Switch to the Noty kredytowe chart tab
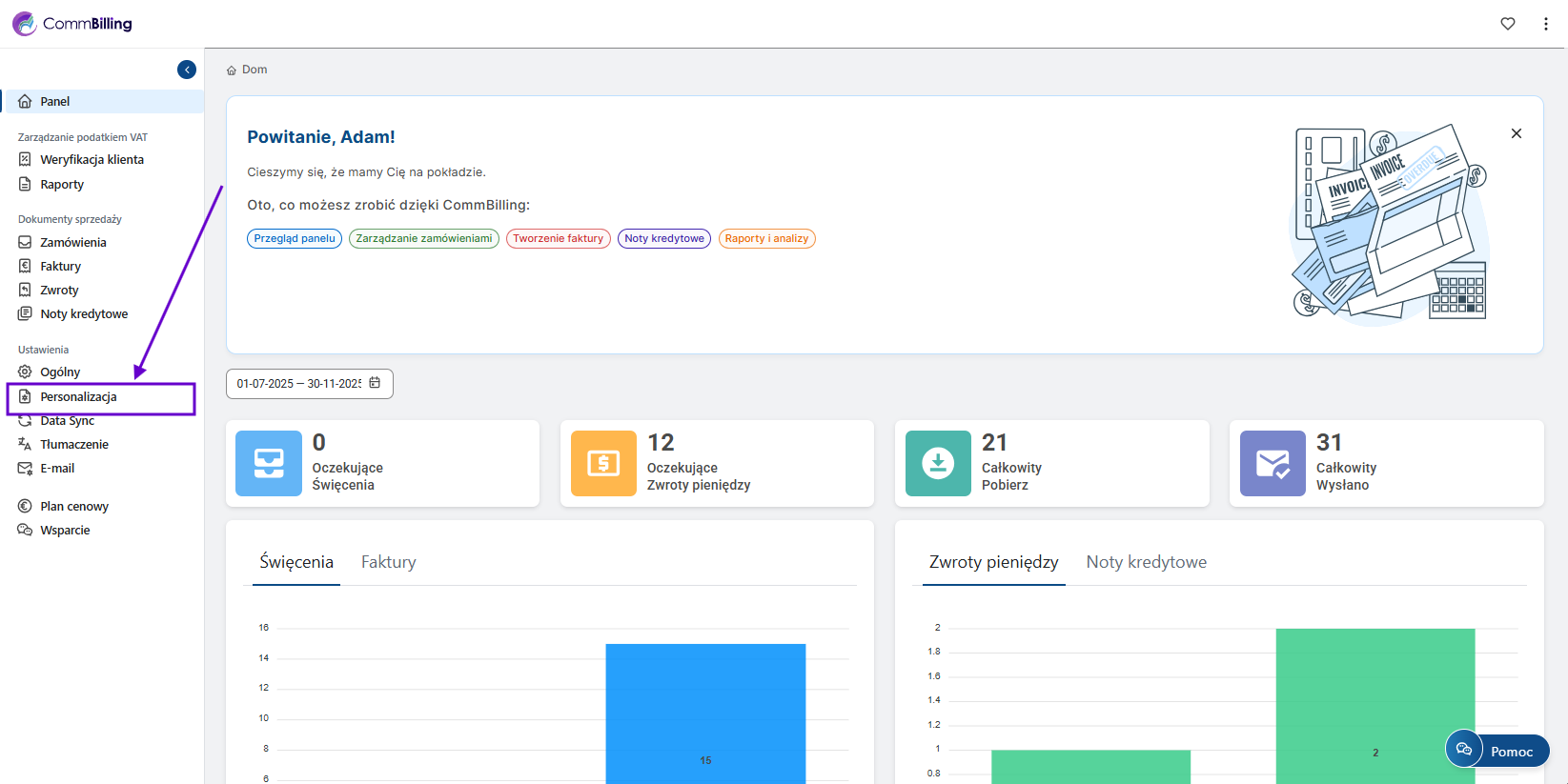The width and height of the screenshot is (1568, 784). pyautogui.click(x=1146, y=562)
